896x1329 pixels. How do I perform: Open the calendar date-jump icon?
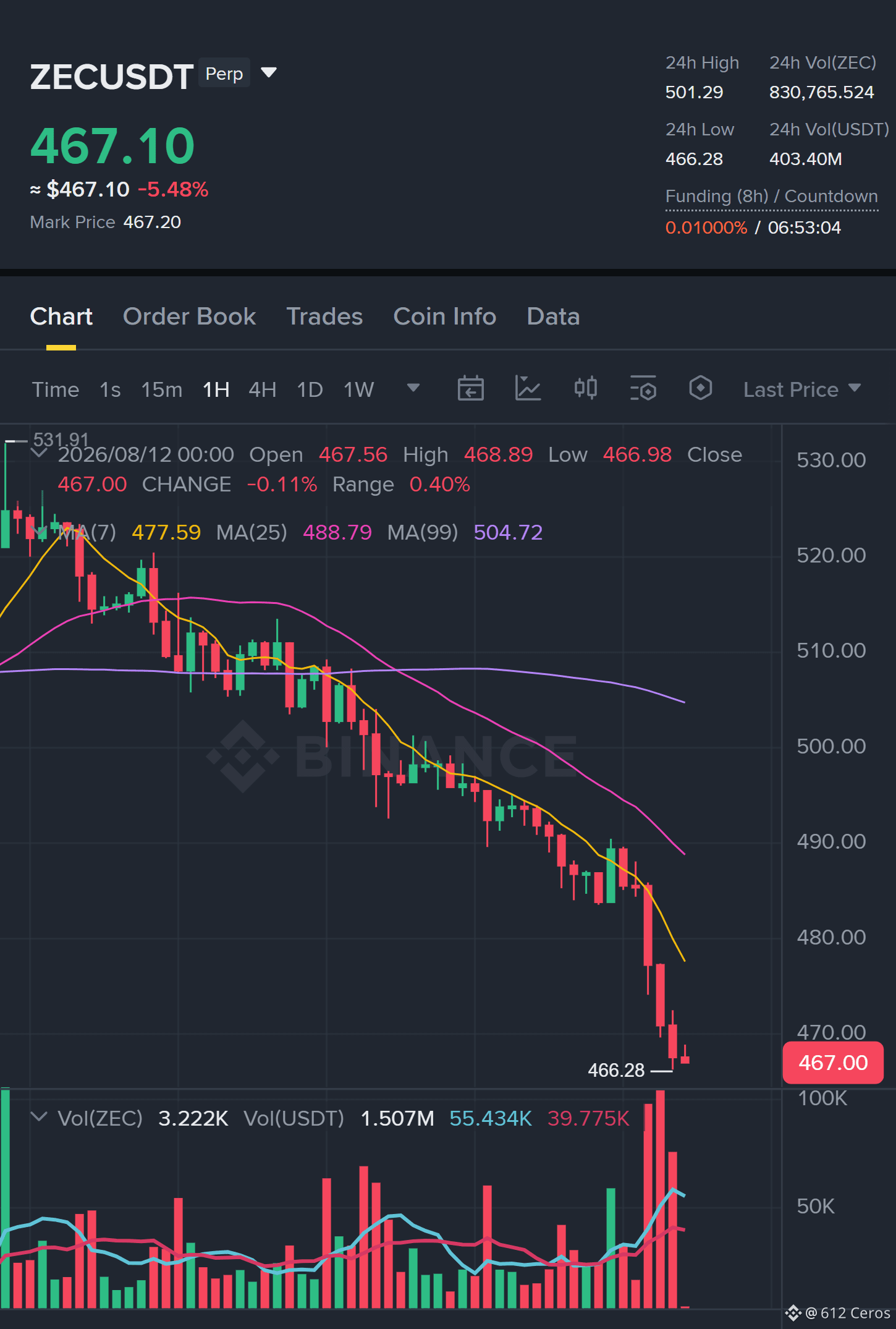pyautogui.click(x=470, y=389)
